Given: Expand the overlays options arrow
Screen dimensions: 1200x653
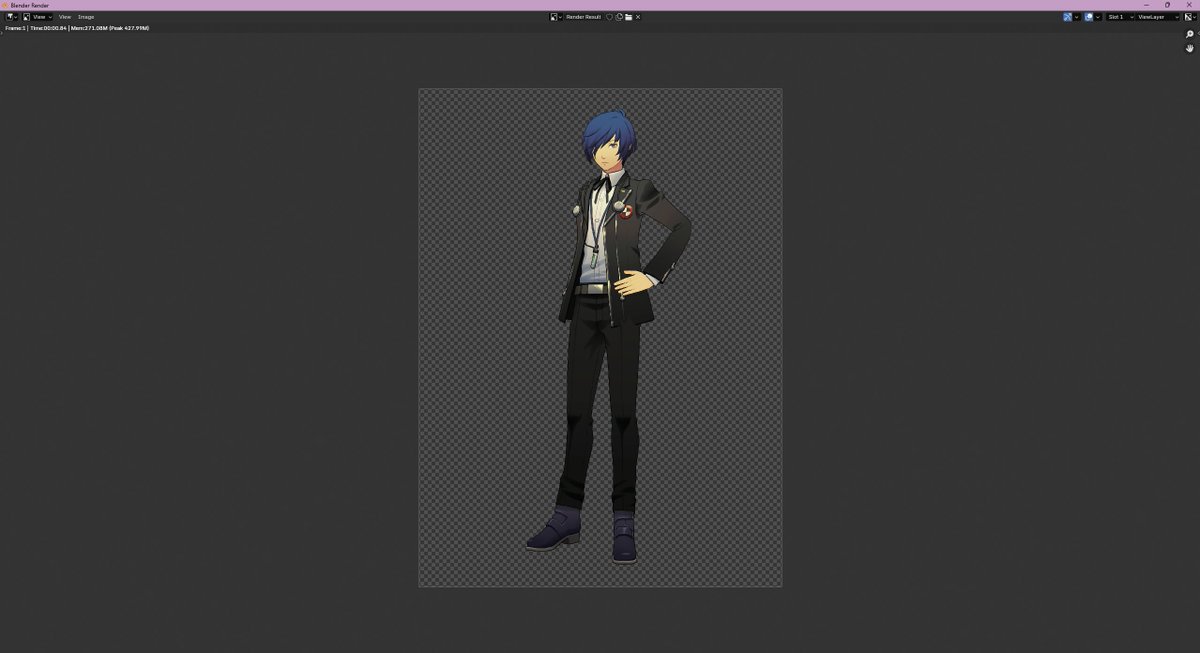Looking at the screenshot, I should click(1098, 17).
